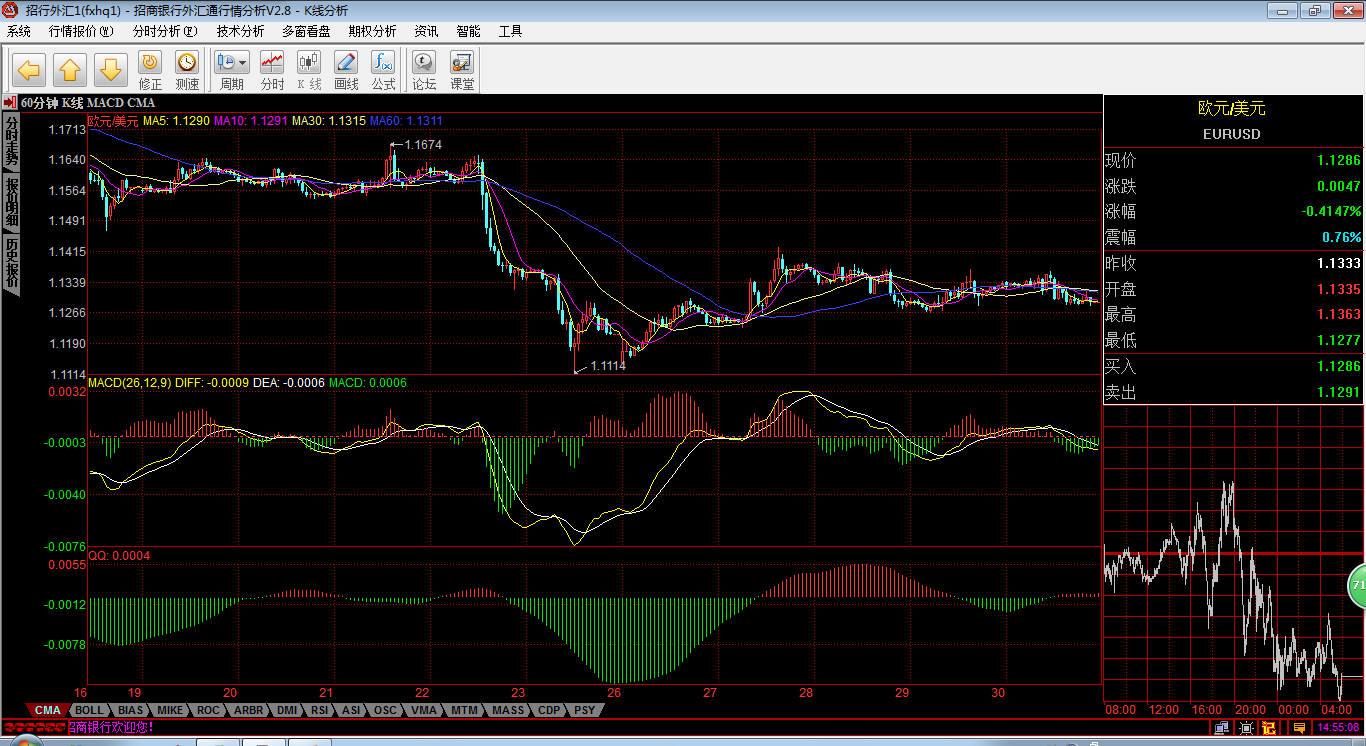1366x746 pixels.
Task: Open the 课堂 classroom icon
Action: coord(462,70)
